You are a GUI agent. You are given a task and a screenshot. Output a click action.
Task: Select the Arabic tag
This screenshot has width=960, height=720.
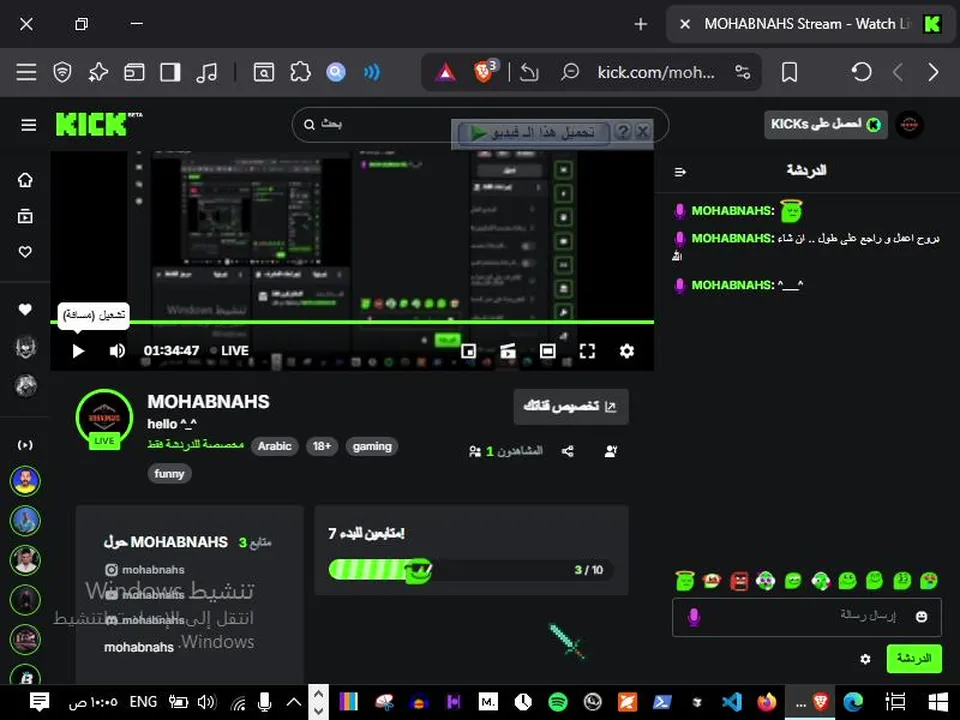point(274,446)
